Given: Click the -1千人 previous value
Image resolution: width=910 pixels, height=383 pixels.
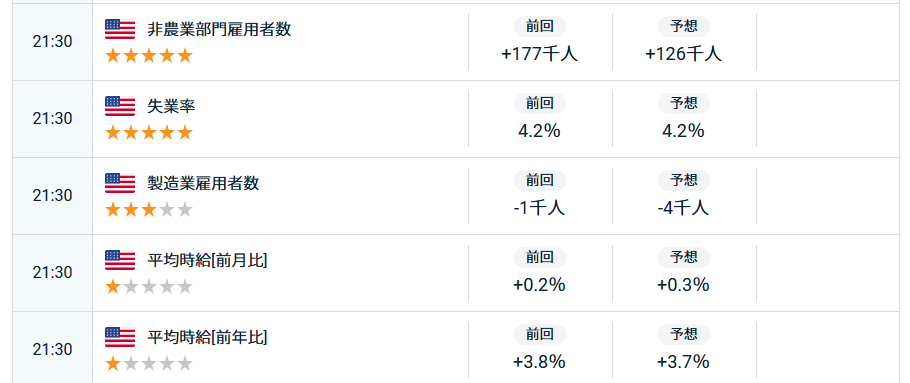Looking at the screenshot, I should pyautogui.click(x=540, y=208).
